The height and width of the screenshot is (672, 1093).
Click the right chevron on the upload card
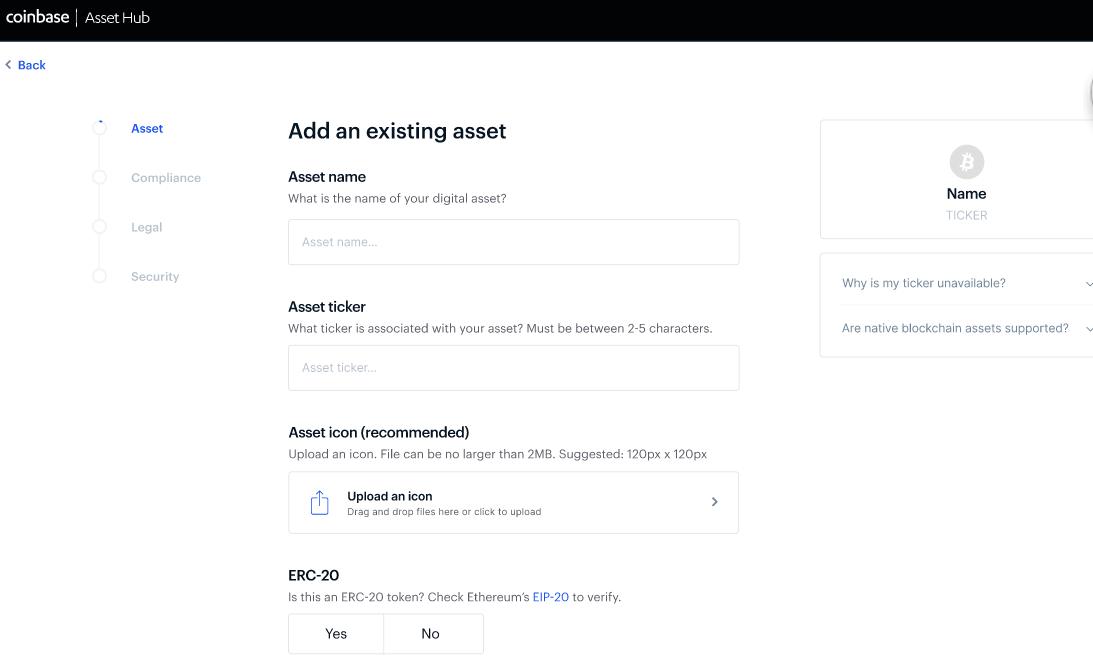click(x=715, y=501)
